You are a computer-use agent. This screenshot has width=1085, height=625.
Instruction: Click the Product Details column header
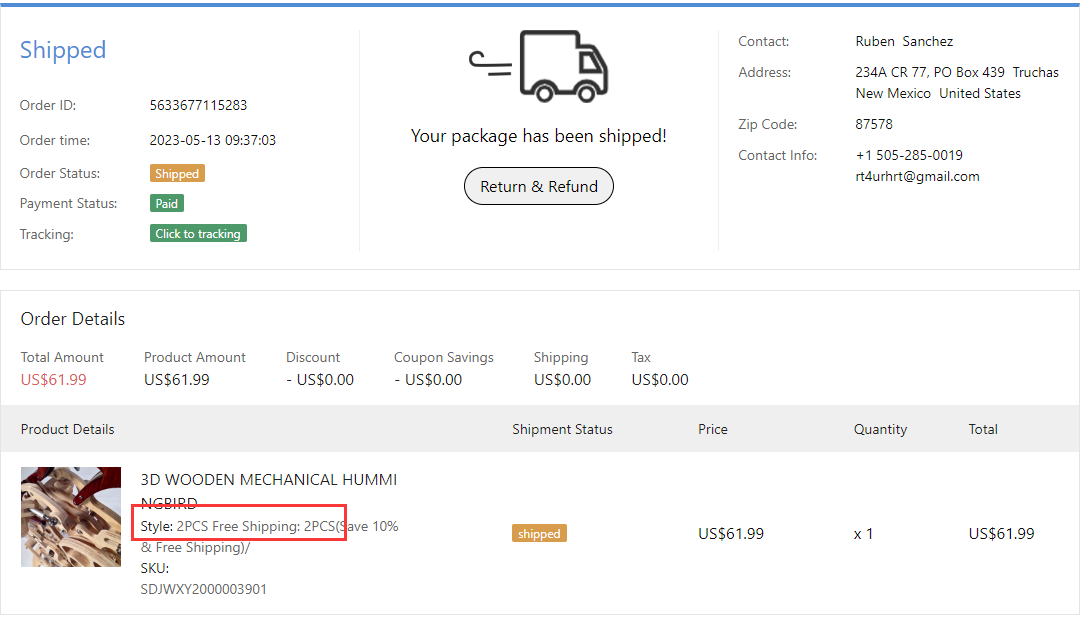point(68,429)
